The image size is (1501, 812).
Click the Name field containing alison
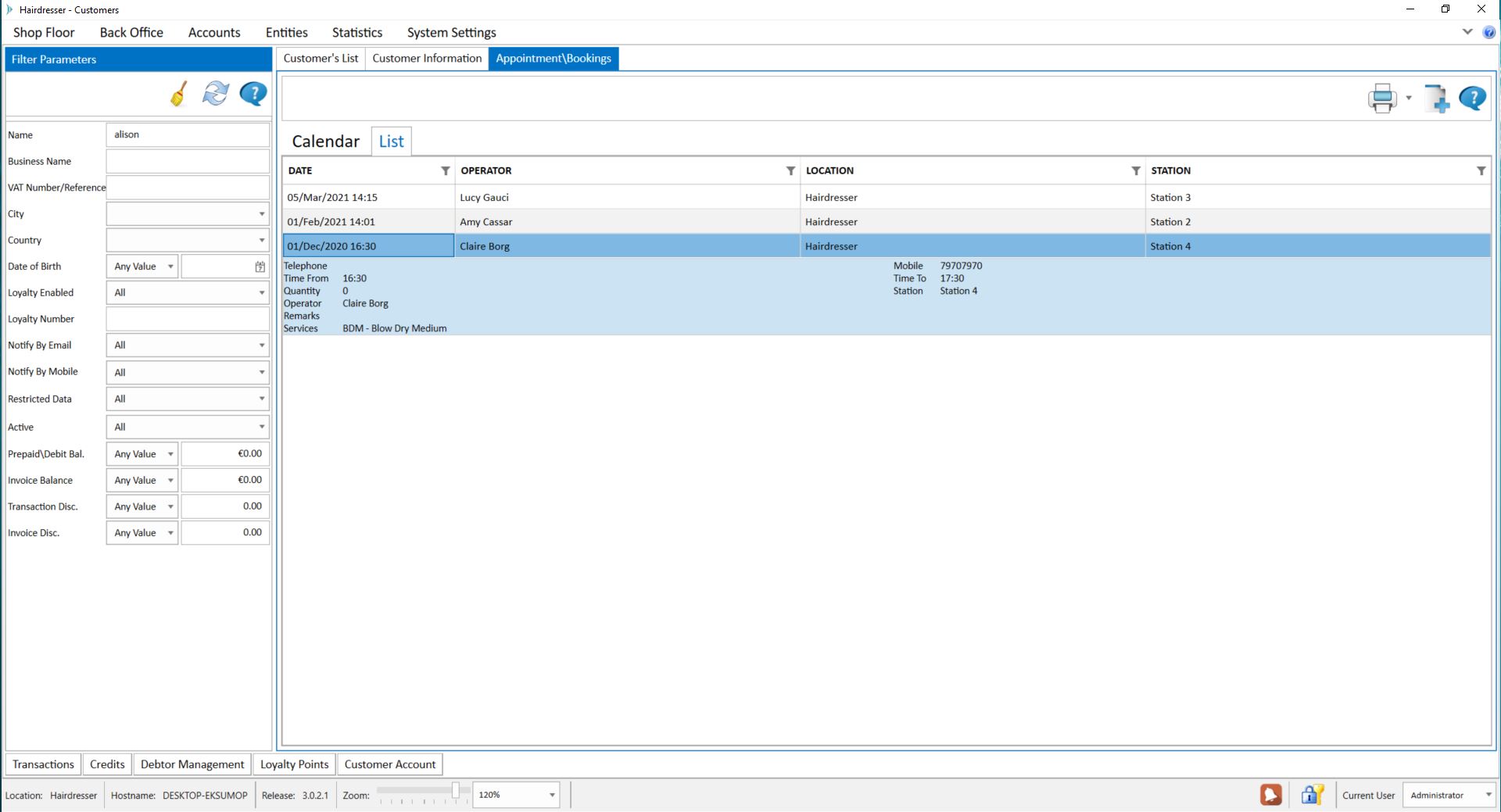(188, 134)
